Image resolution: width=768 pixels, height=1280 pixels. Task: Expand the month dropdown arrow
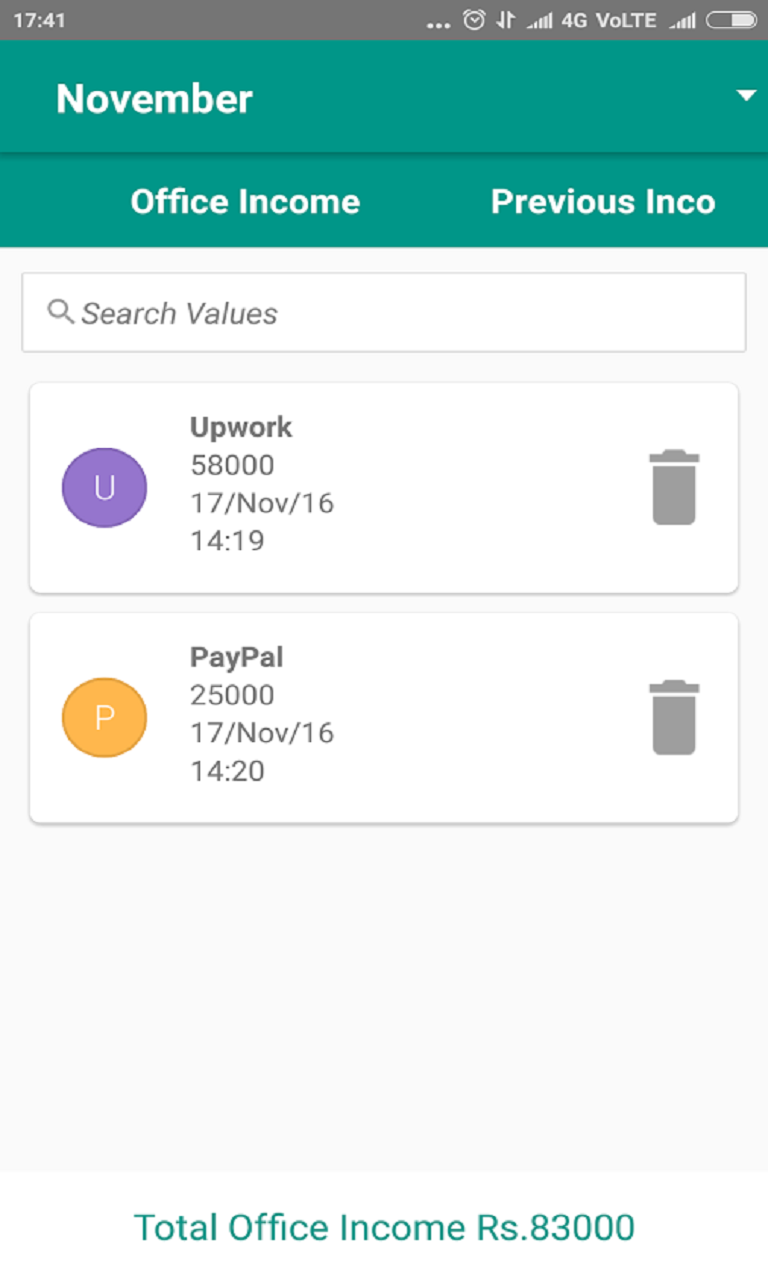(746, 96)
